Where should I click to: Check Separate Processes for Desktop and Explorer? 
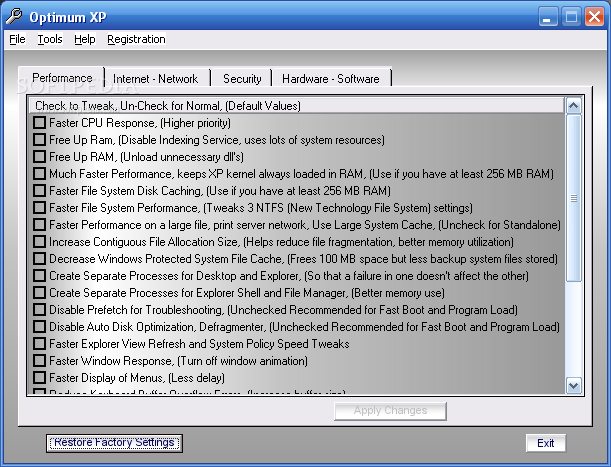[x=39, y=276]
